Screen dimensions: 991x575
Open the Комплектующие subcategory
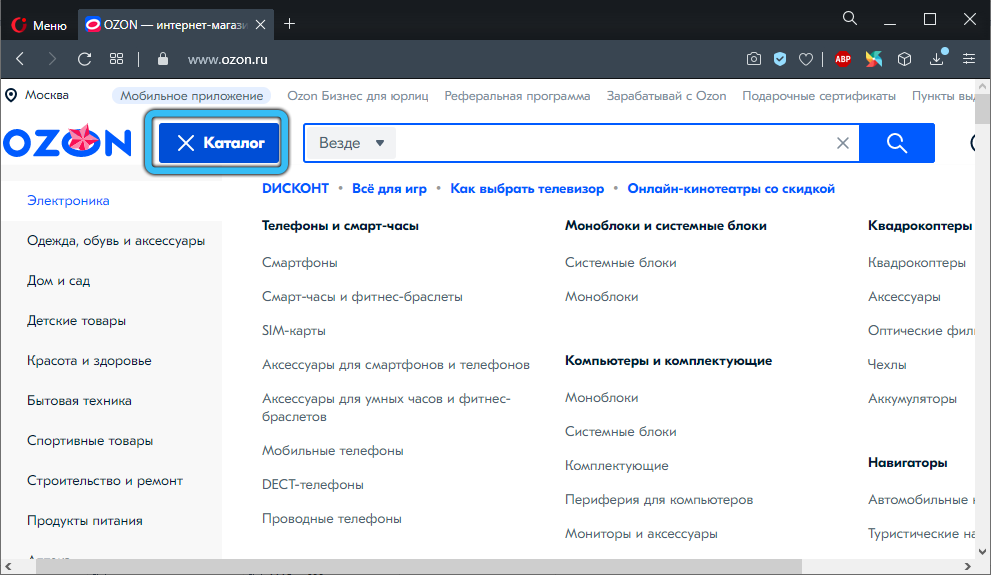(616, 466)
